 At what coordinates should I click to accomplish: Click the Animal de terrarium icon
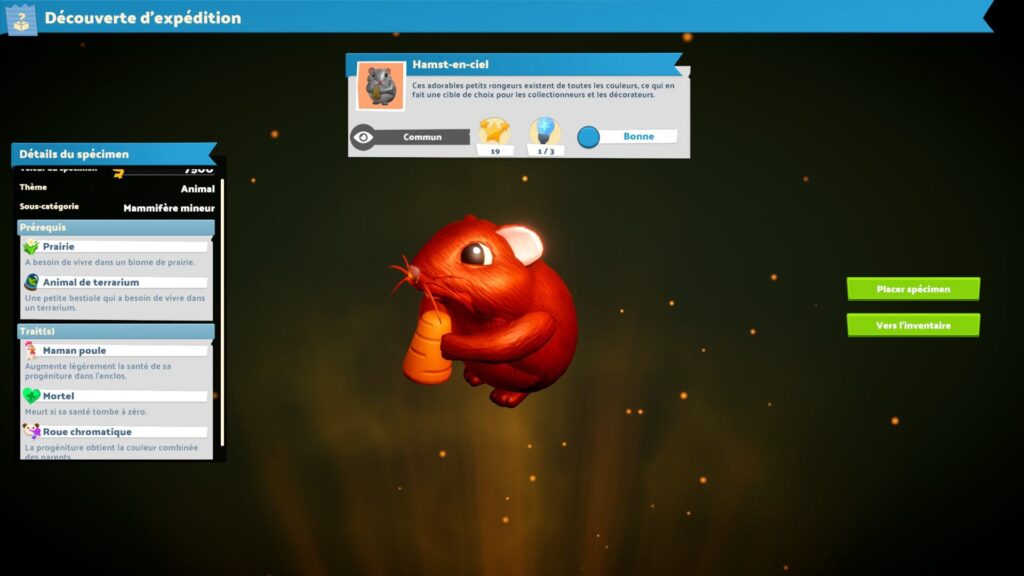31,282
